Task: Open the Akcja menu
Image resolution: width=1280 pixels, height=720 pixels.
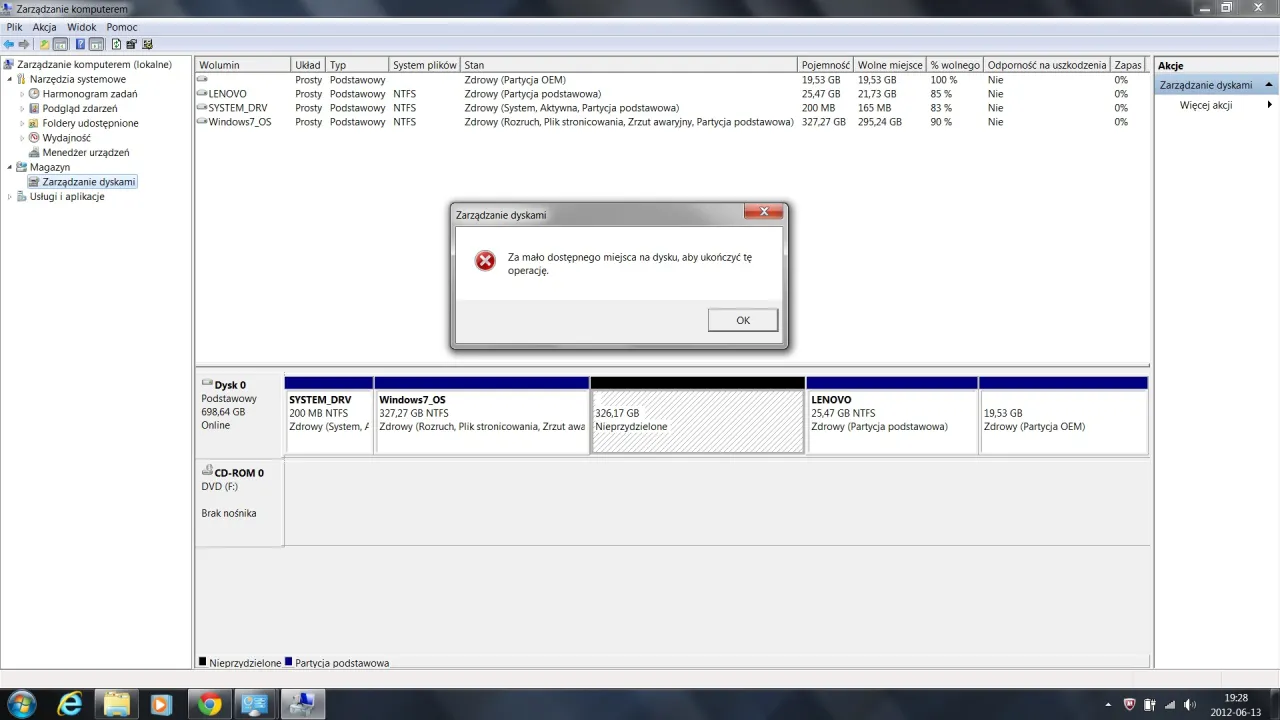Action: 44,27
